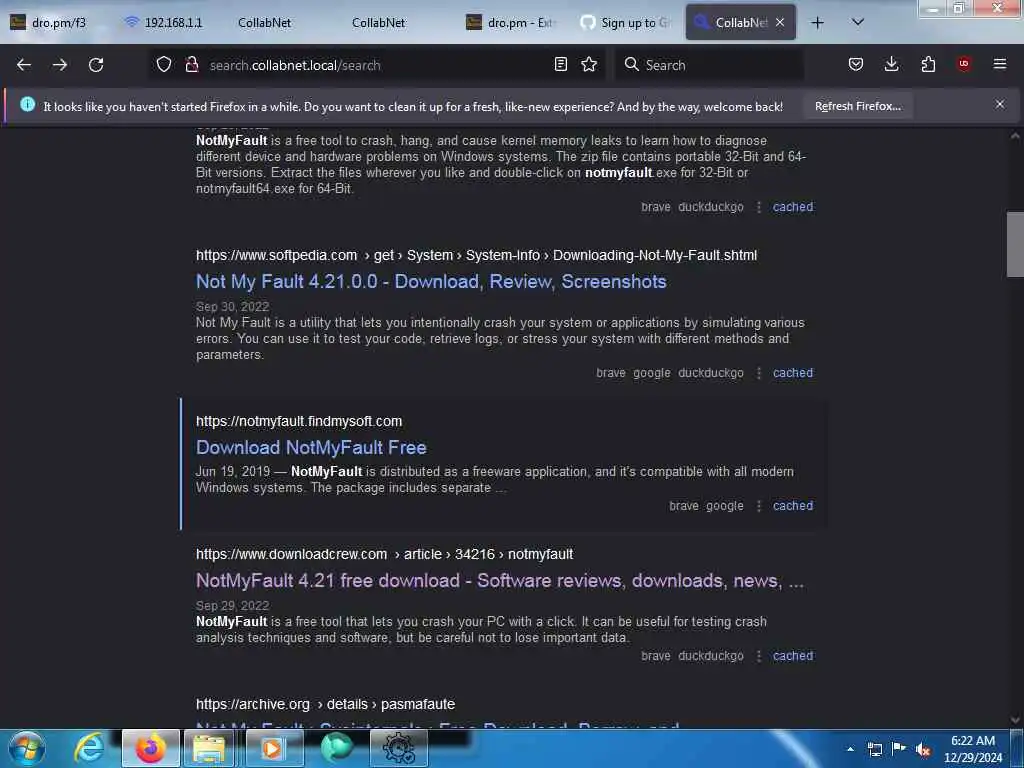The image size is (1024, 768).
Task: Open cached copy of downloadcrew result
Action: click(x=793, y=656)
